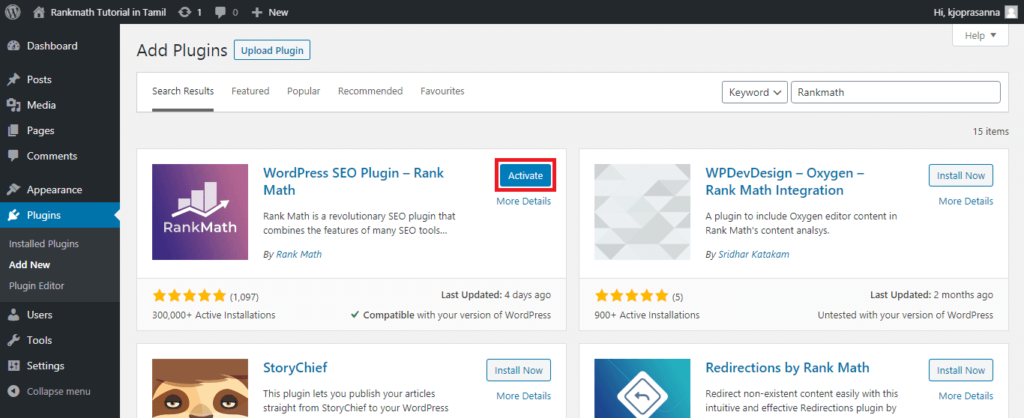Click the Dashboard gauge icon
This screenshot has width=1024, height=418.
click(13, 46)
